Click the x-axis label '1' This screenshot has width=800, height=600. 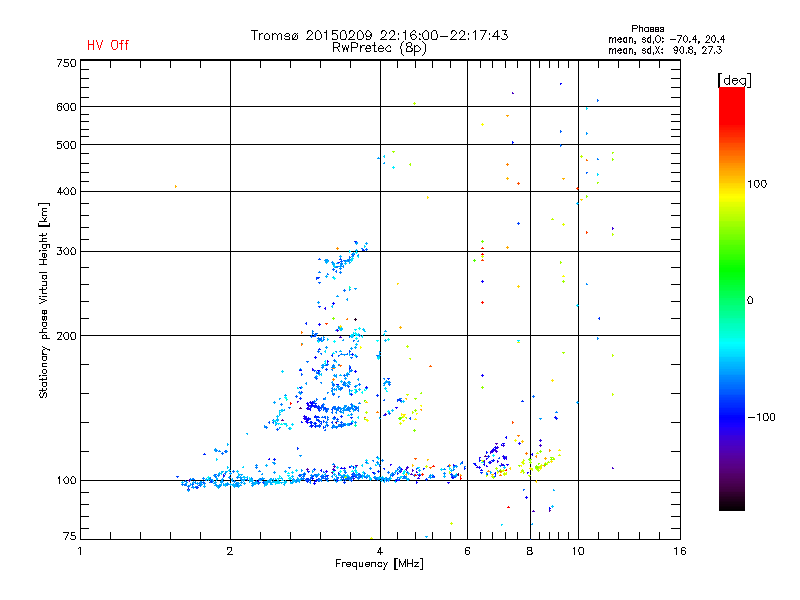tap(80, 551)
